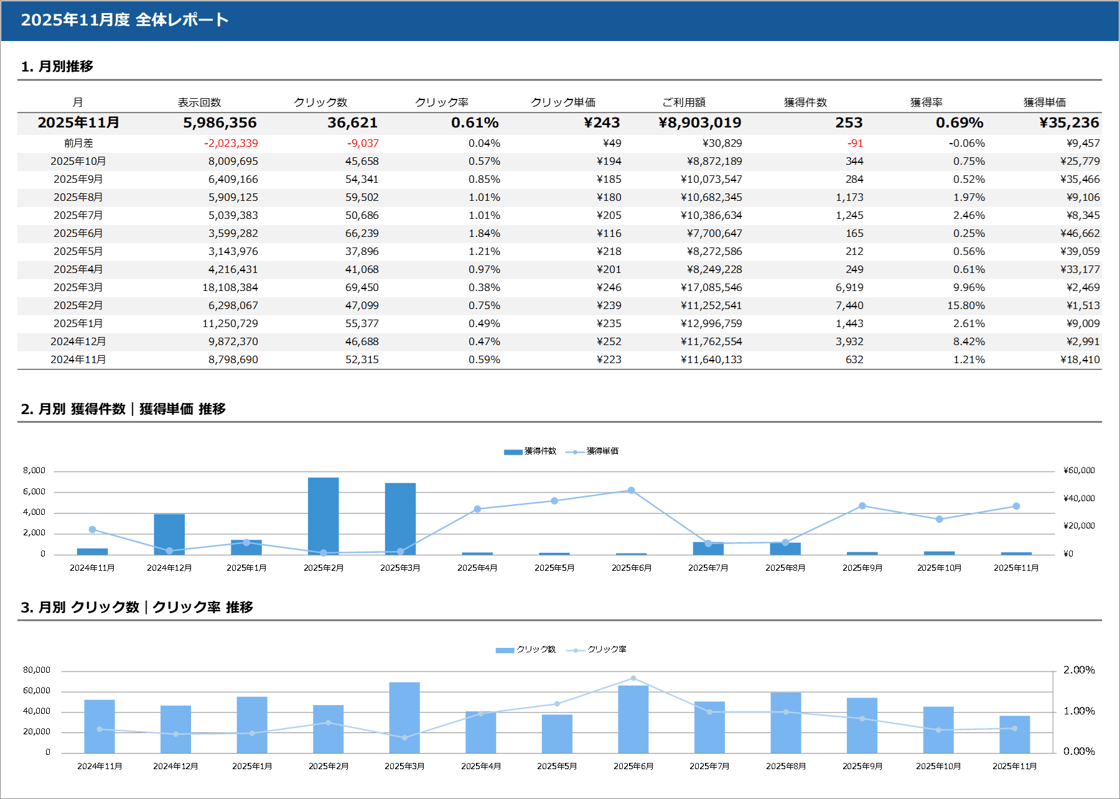Select the red -2,023,339 difference cell
The image size is (1120, 799).
coord(230,143)
